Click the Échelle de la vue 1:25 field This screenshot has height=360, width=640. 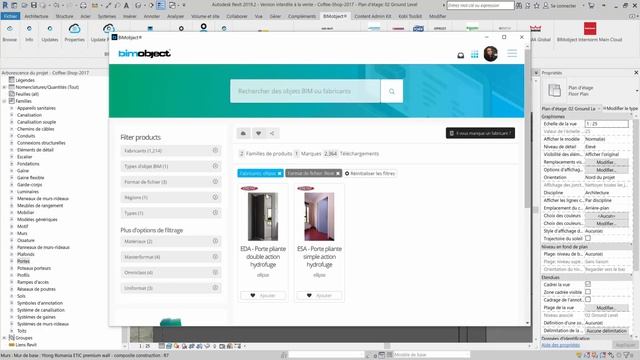tap(607, 124)
